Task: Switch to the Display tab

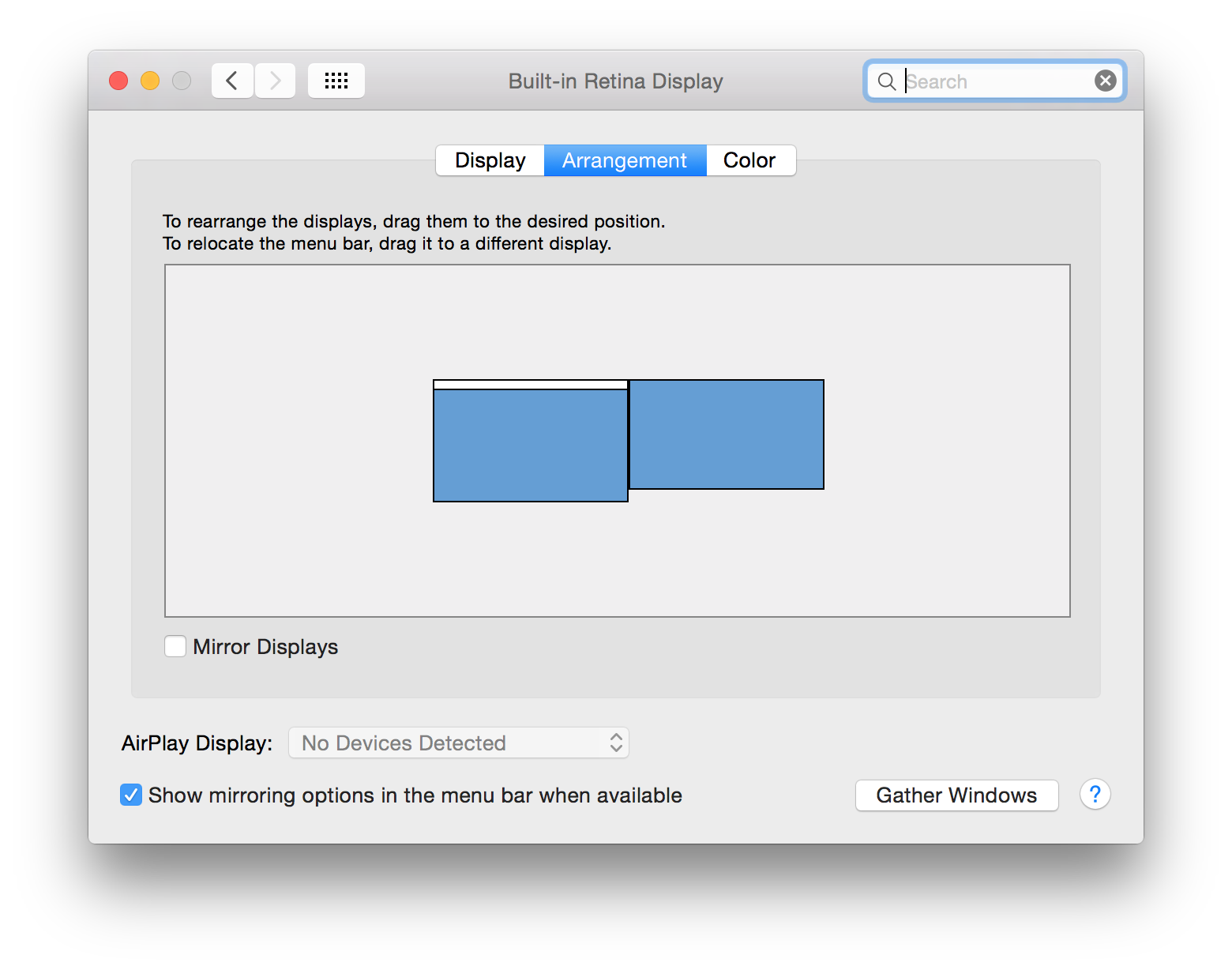Action: pyautogui.click(x=490, y=160)
